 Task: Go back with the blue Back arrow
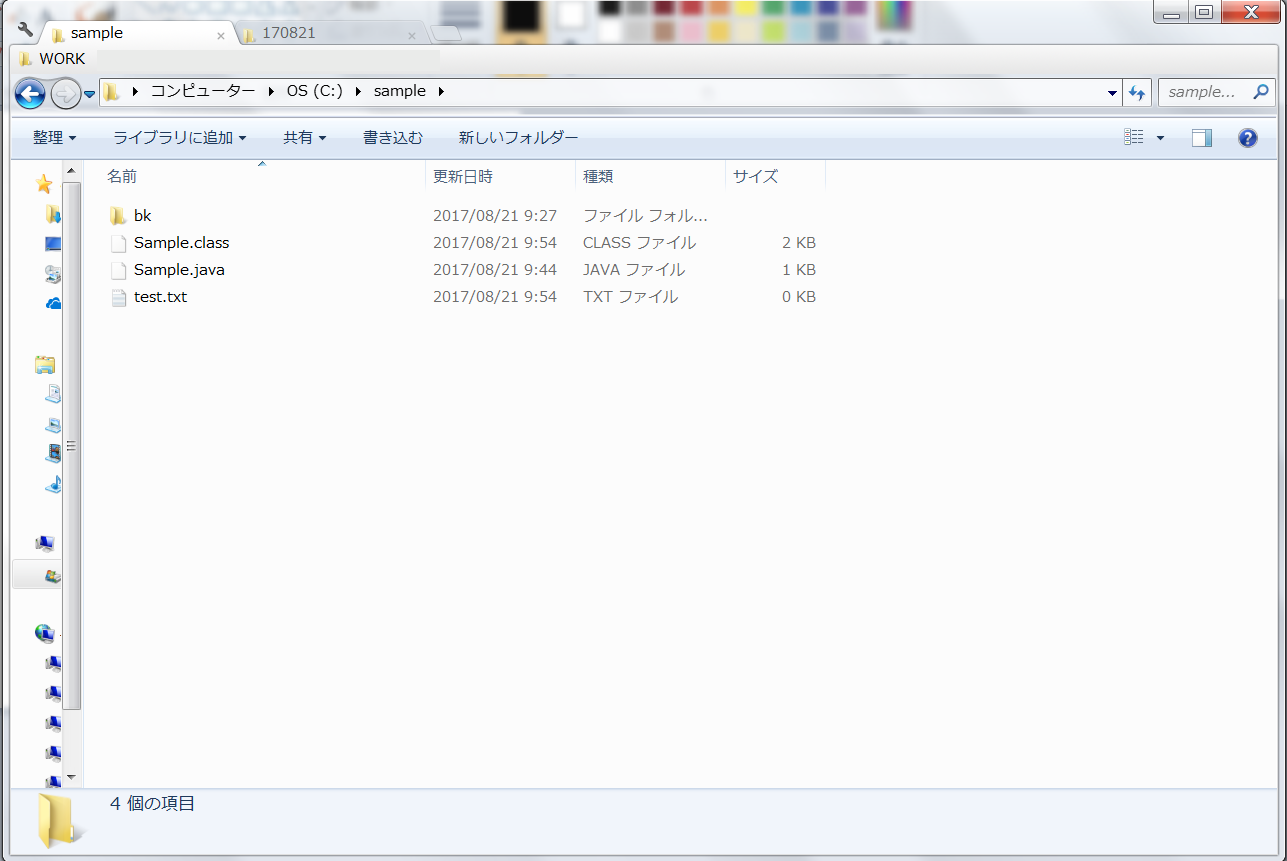[30, 94]
